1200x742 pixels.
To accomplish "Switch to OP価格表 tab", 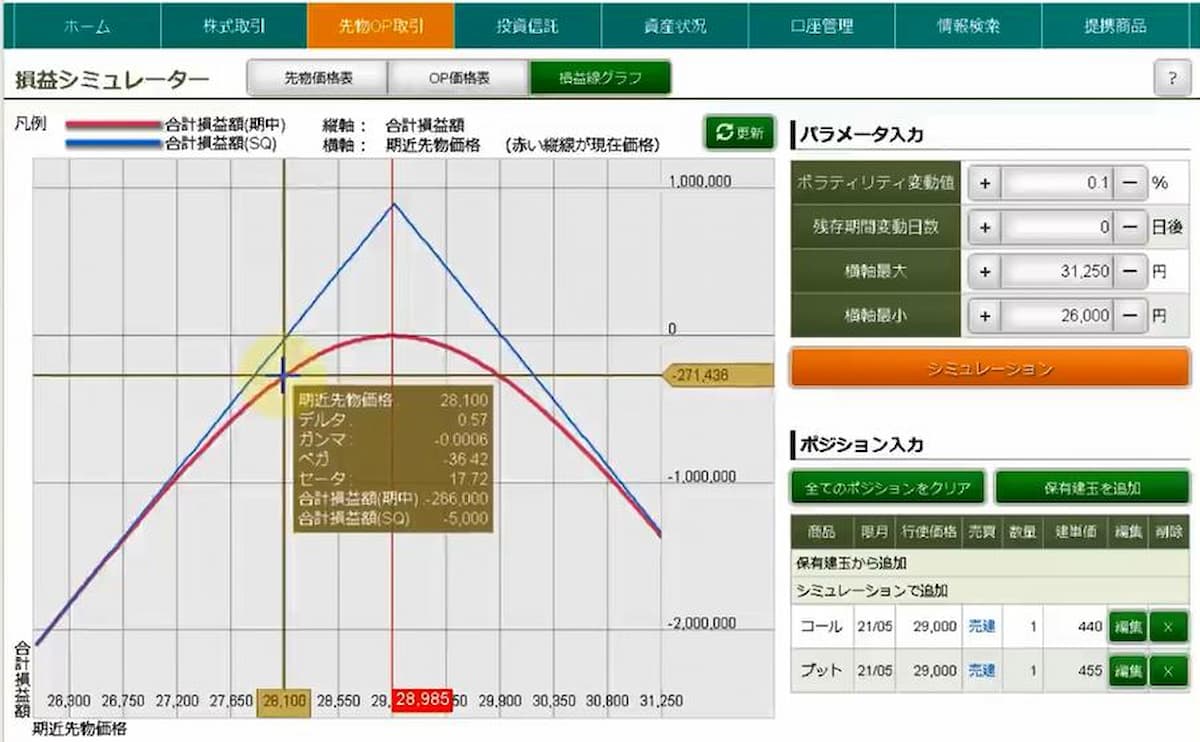I will tap(459, 78).
